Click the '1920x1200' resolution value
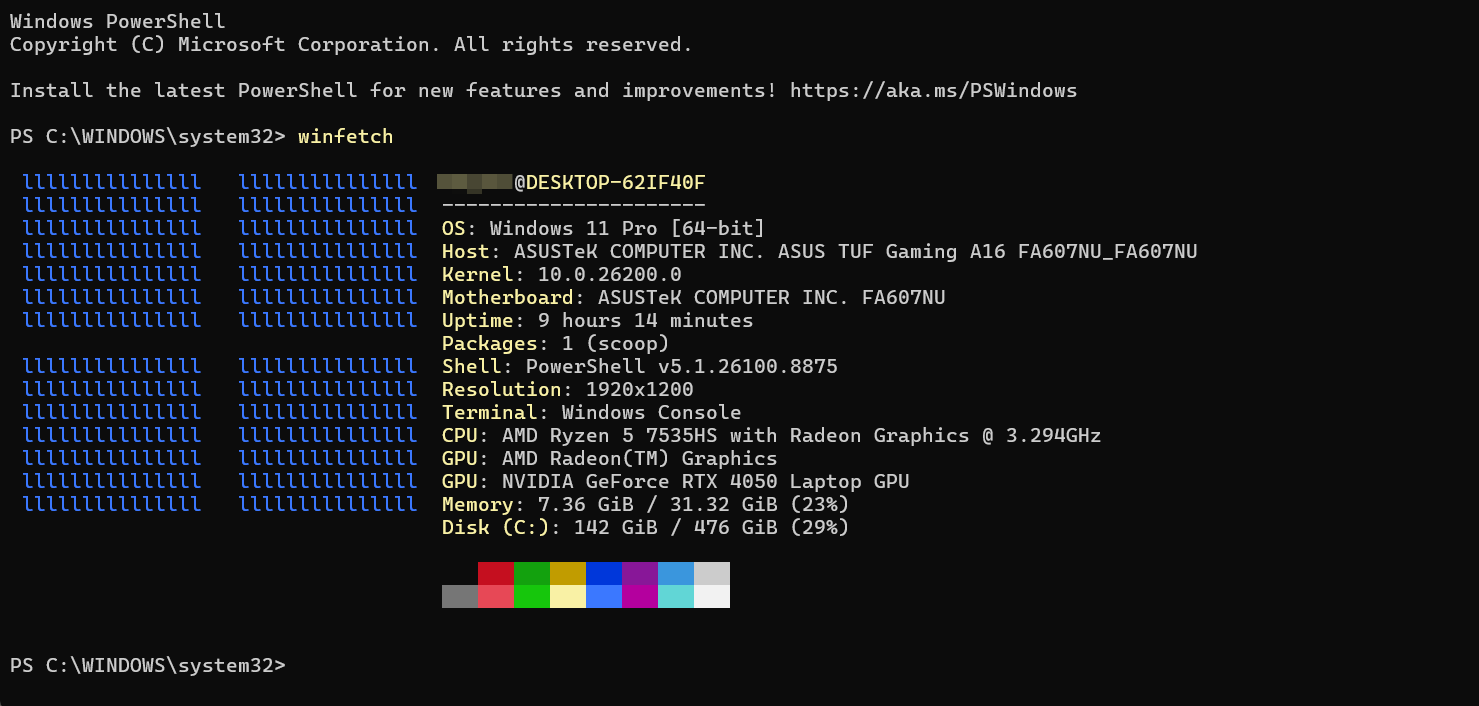Image resolution: width=1479 pixels, height=706 pixels. pos(639,390)
